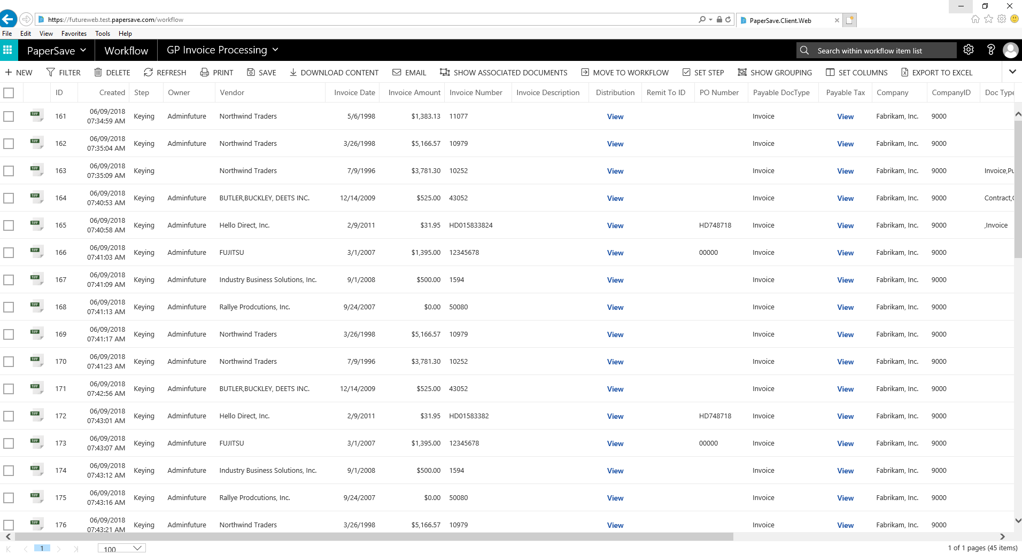Screen dimensions: 1022x554
Task: Sort by Invoice Amount column header
Action: pyautogui.click(x=414, y=93)
